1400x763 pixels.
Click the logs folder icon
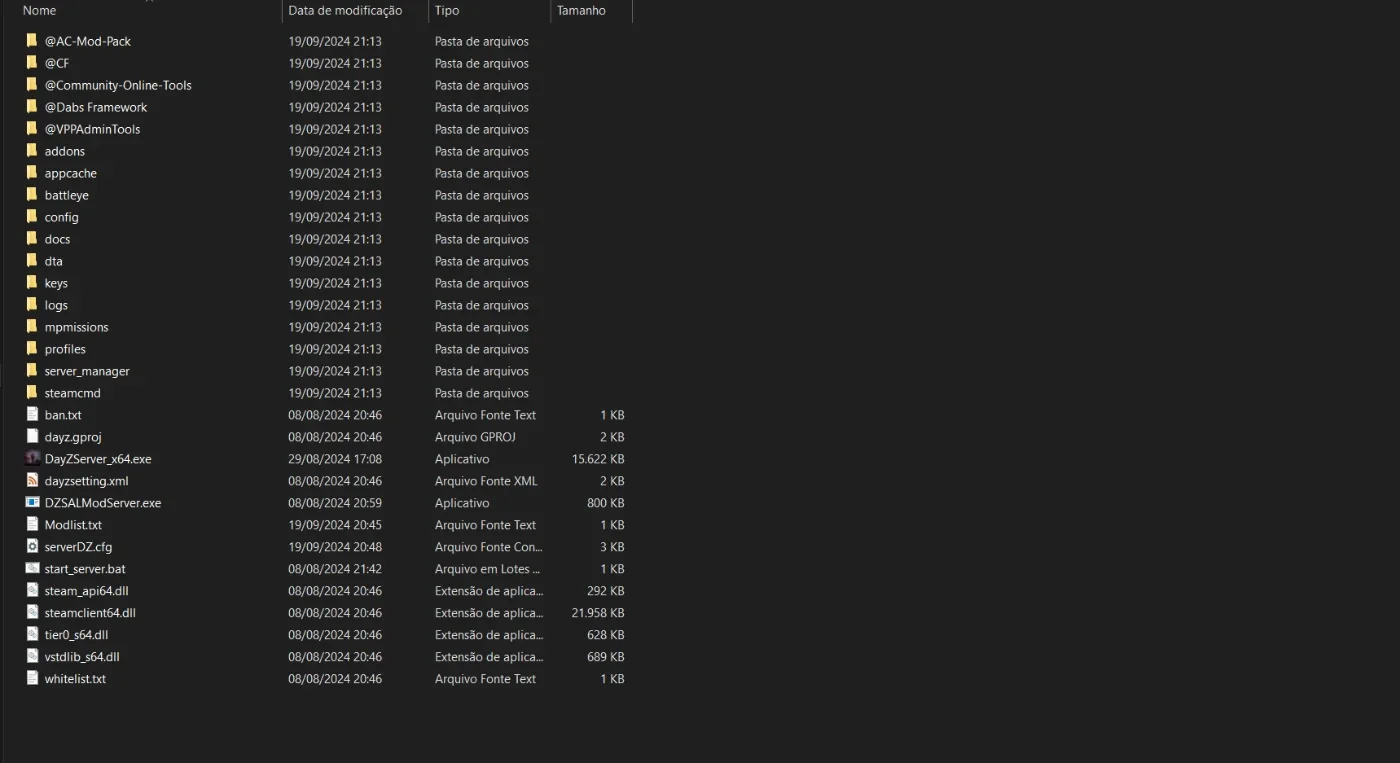(x=32, y=305)
